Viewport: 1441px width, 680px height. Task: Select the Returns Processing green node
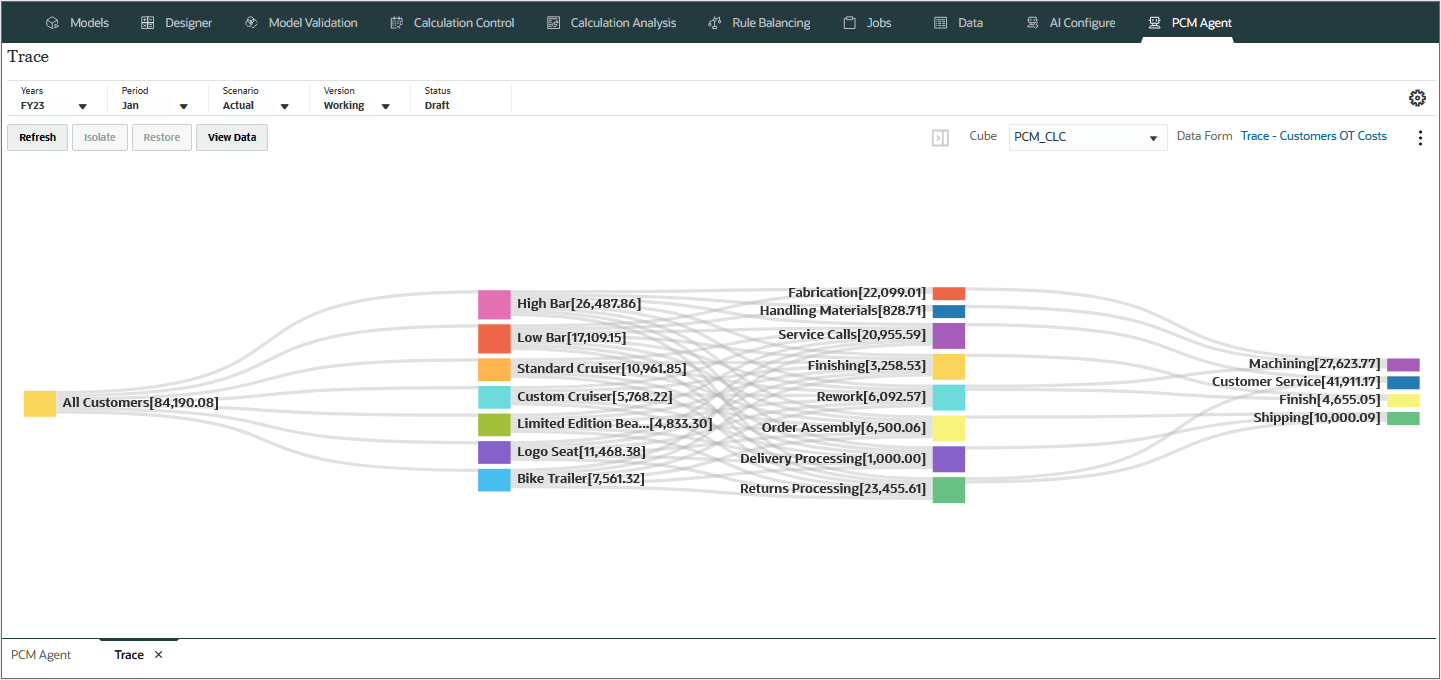(949, 490)
